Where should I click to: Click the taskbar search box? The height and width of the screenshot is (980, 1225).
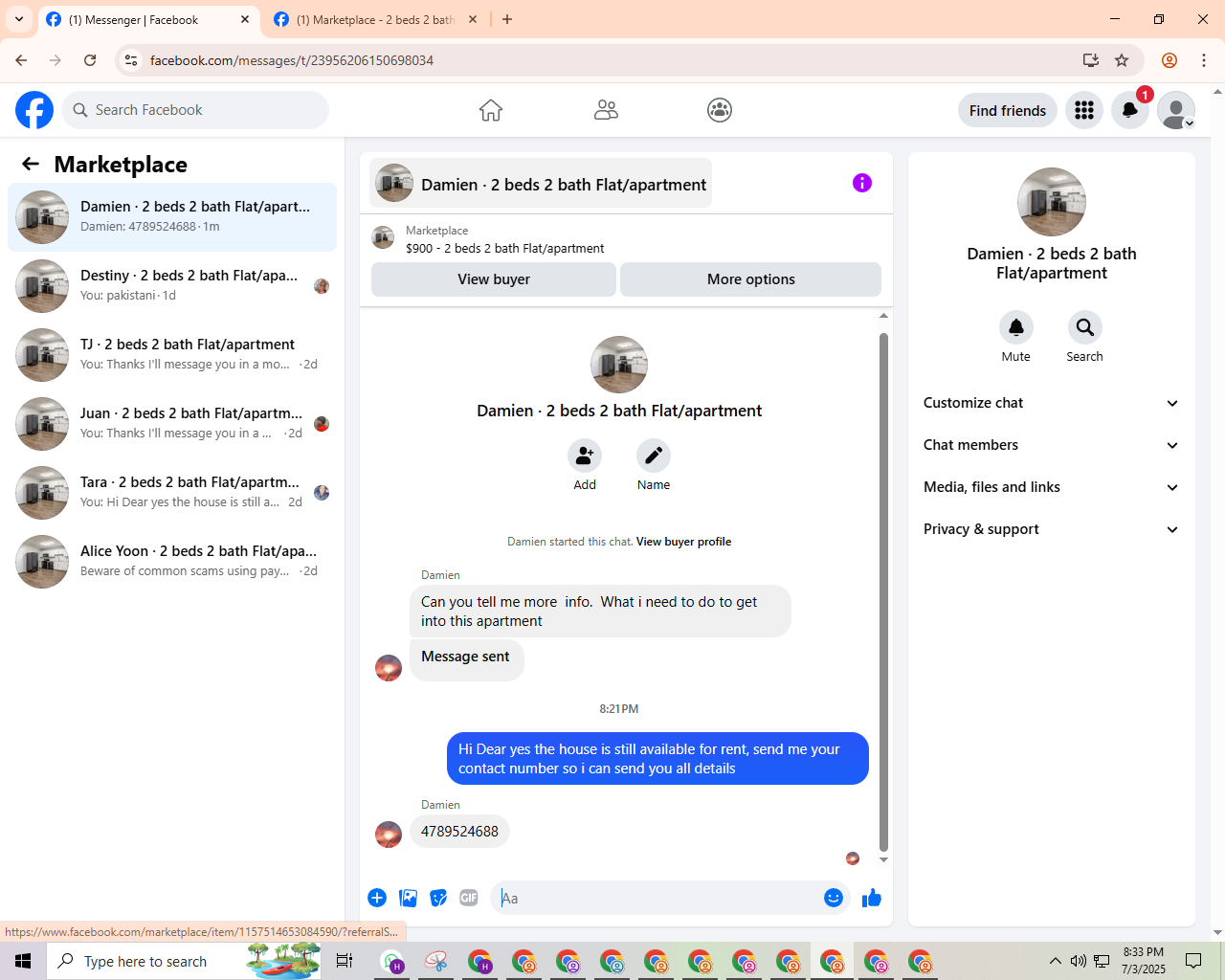[x=185, y=961]
